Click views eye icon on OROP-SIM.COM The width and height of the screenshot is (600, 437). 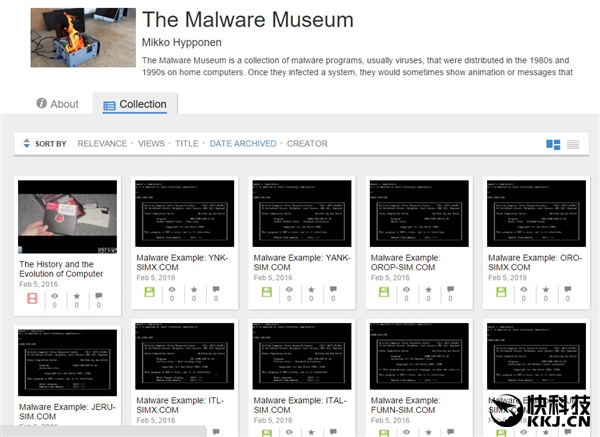coord(406,289)
